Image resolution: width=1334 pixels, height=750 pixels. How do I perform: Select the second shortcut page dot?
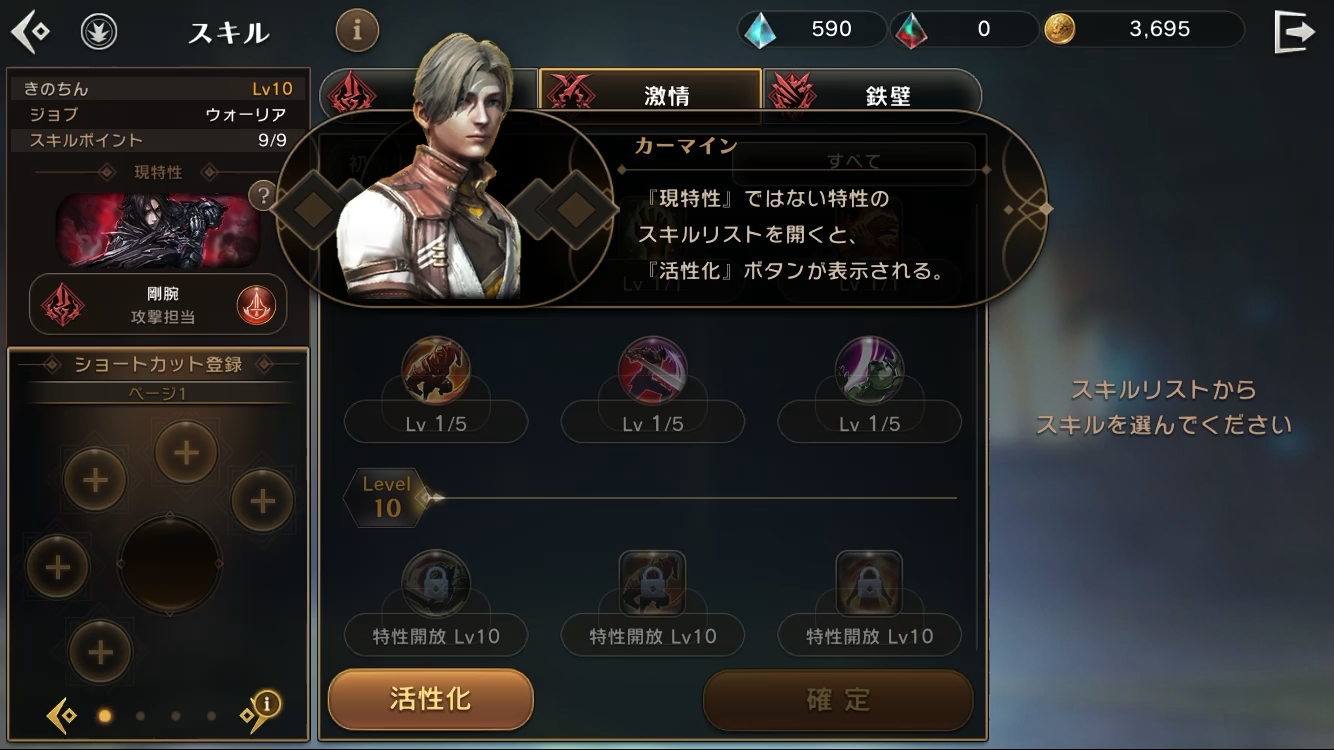[140, 716]
